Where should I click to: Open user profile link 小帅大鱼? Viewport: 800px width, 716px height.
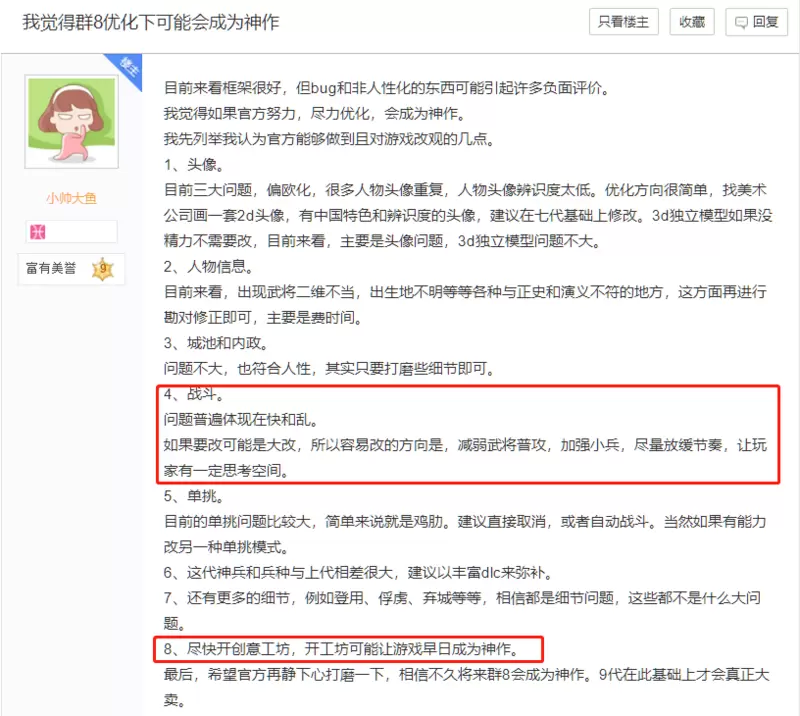[71, 198]
